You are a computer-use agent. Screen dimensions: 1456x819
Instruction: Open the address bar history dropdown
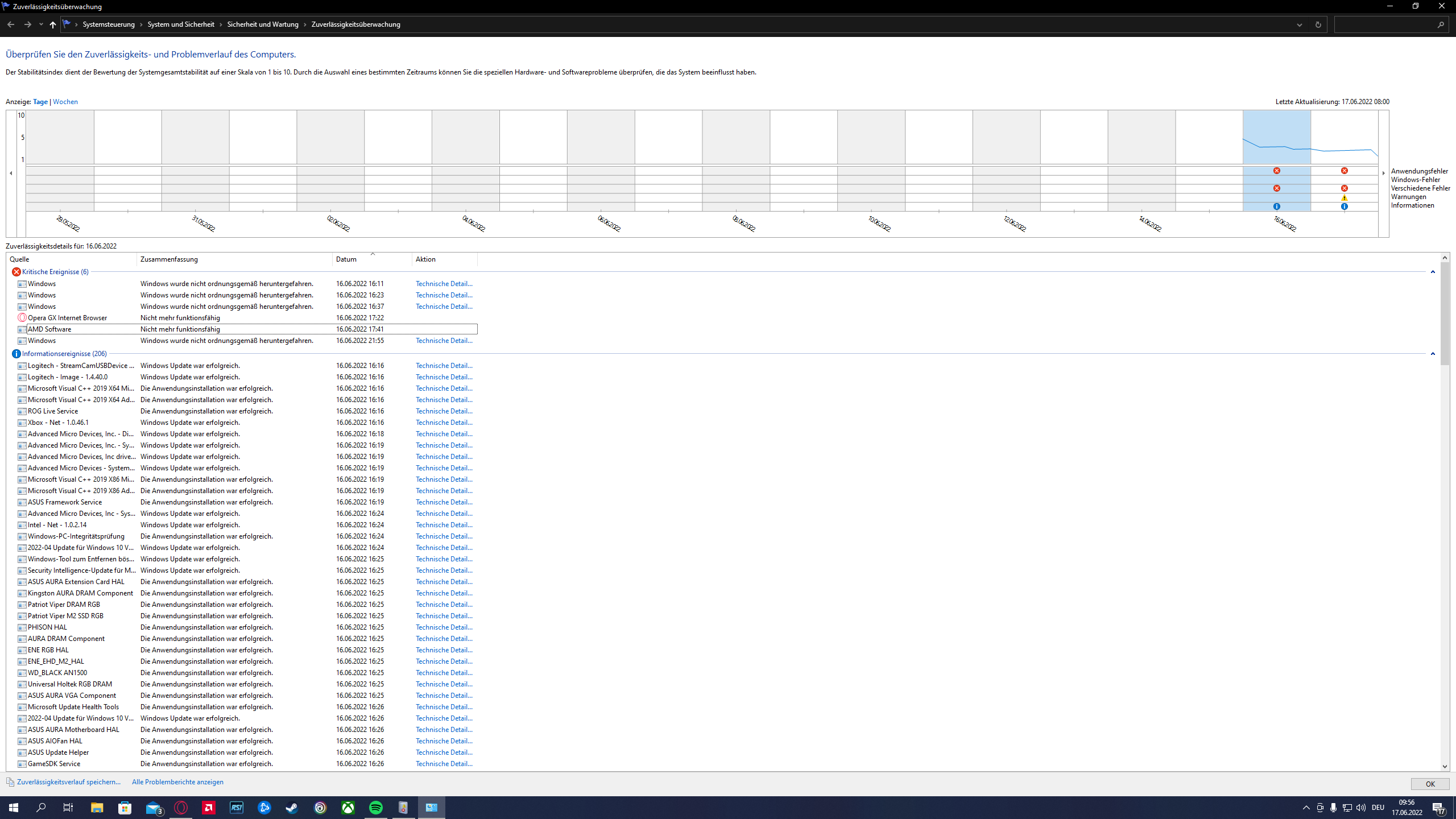1300,24
